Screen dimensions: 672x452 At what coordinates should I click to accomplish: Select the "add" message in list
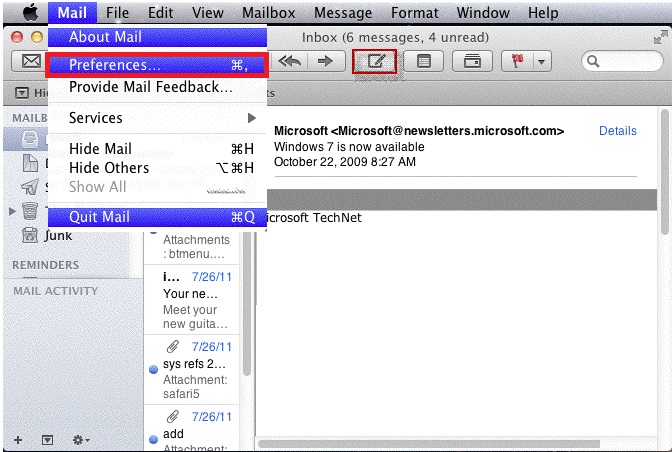[x=191, y=428]
